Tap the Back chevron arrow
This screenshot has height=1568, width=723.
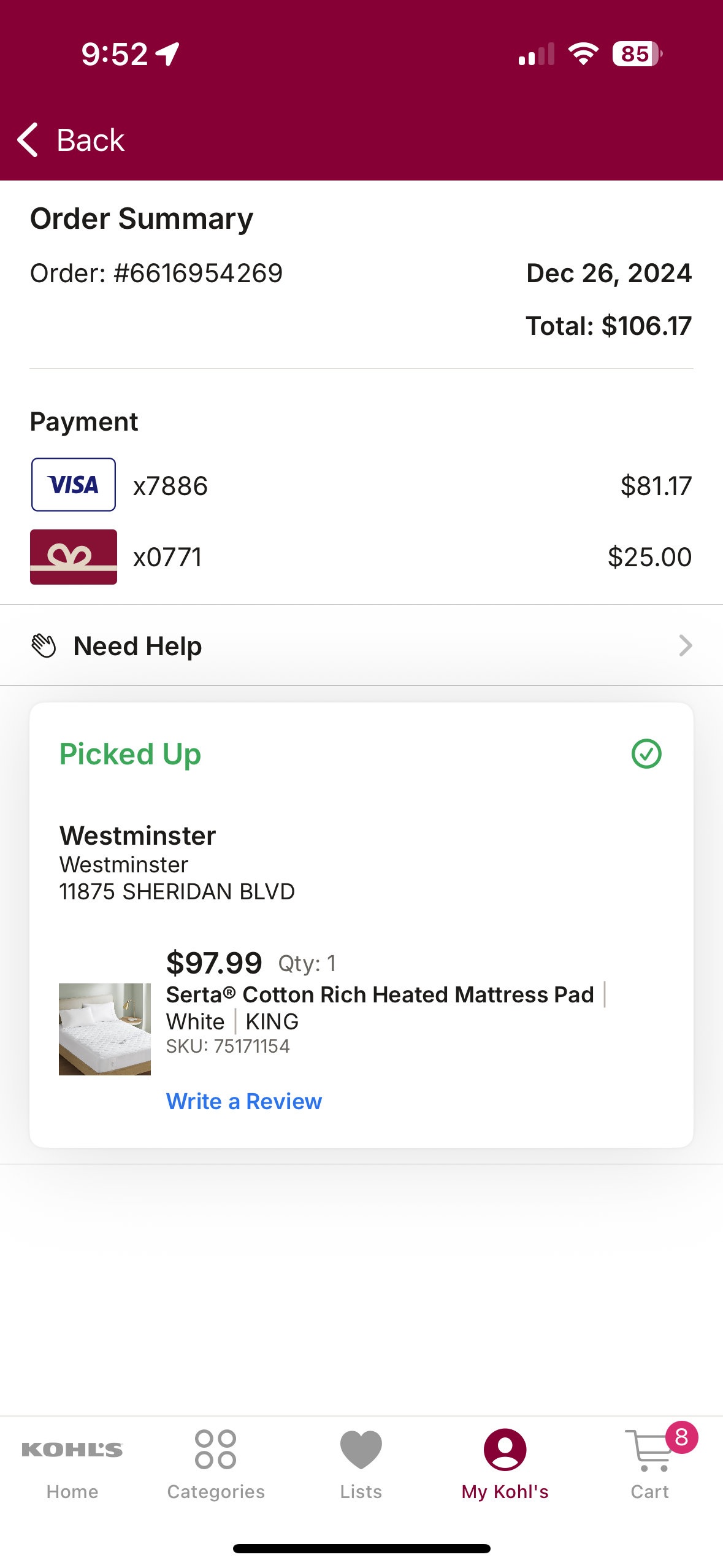tap(28, 140)
